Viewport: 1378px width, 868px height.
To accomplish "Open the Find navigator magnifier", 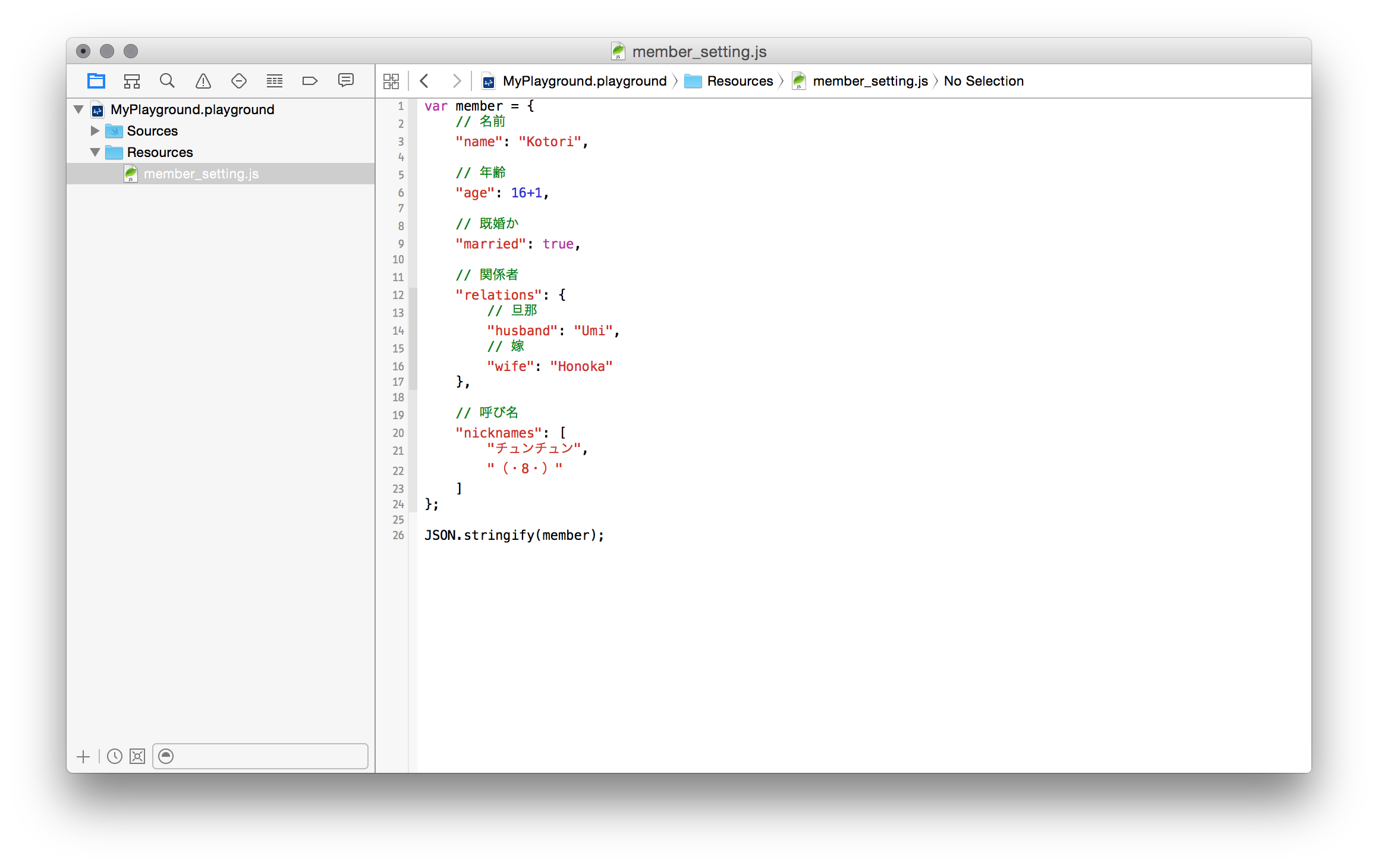I will tap(167, 80).
